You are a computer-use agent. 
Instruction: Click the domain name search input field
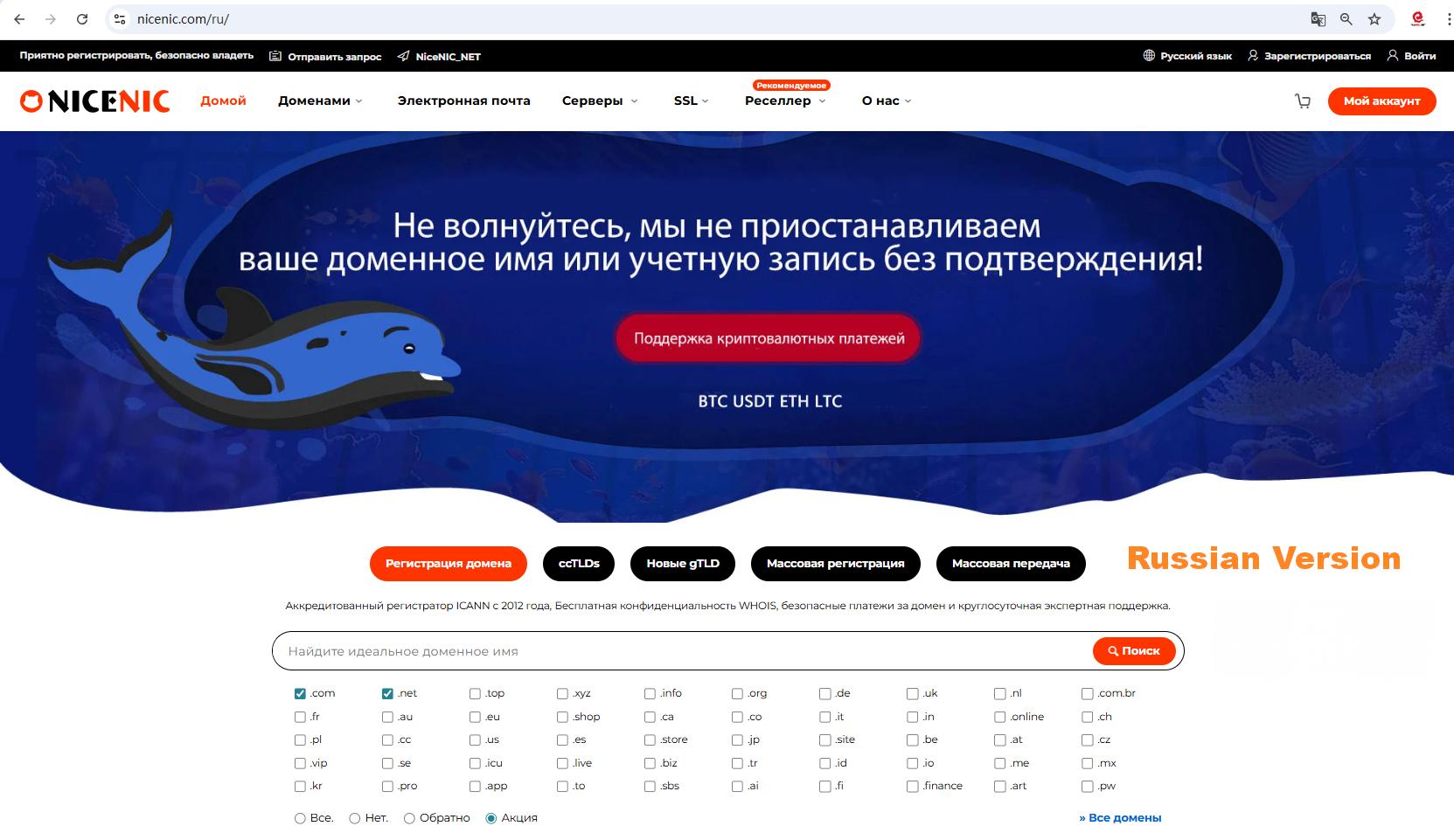point(612,651)
